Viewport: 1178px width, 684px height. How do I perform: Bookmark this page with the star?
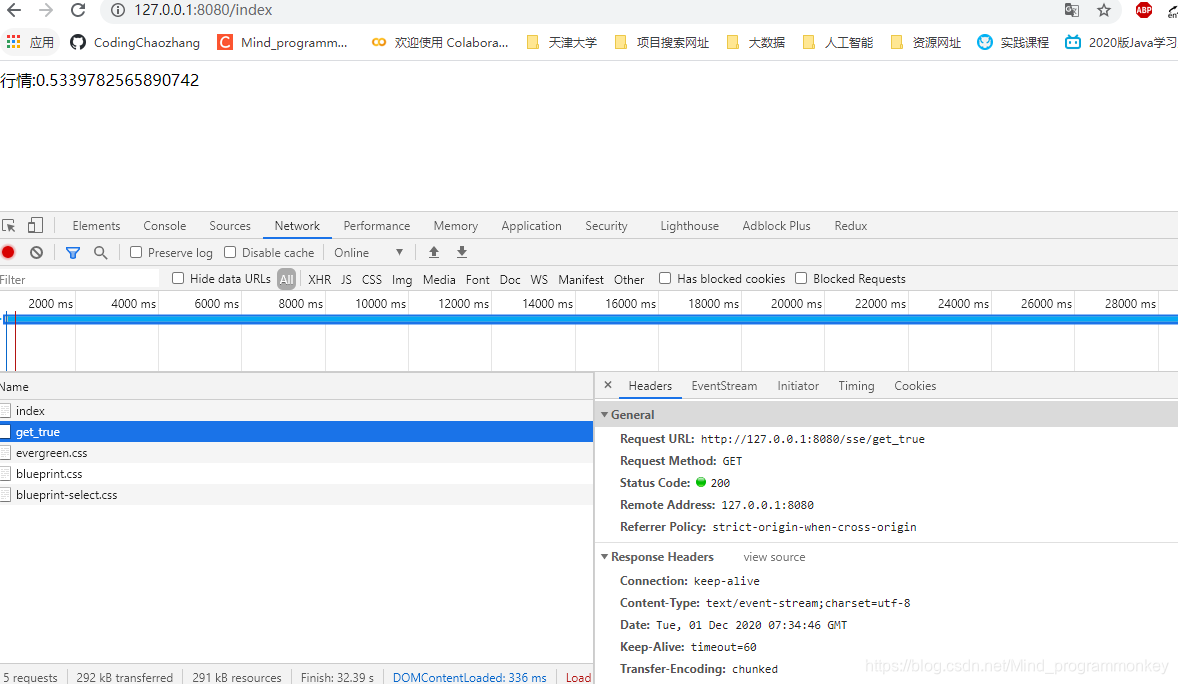coord(1104,11)
